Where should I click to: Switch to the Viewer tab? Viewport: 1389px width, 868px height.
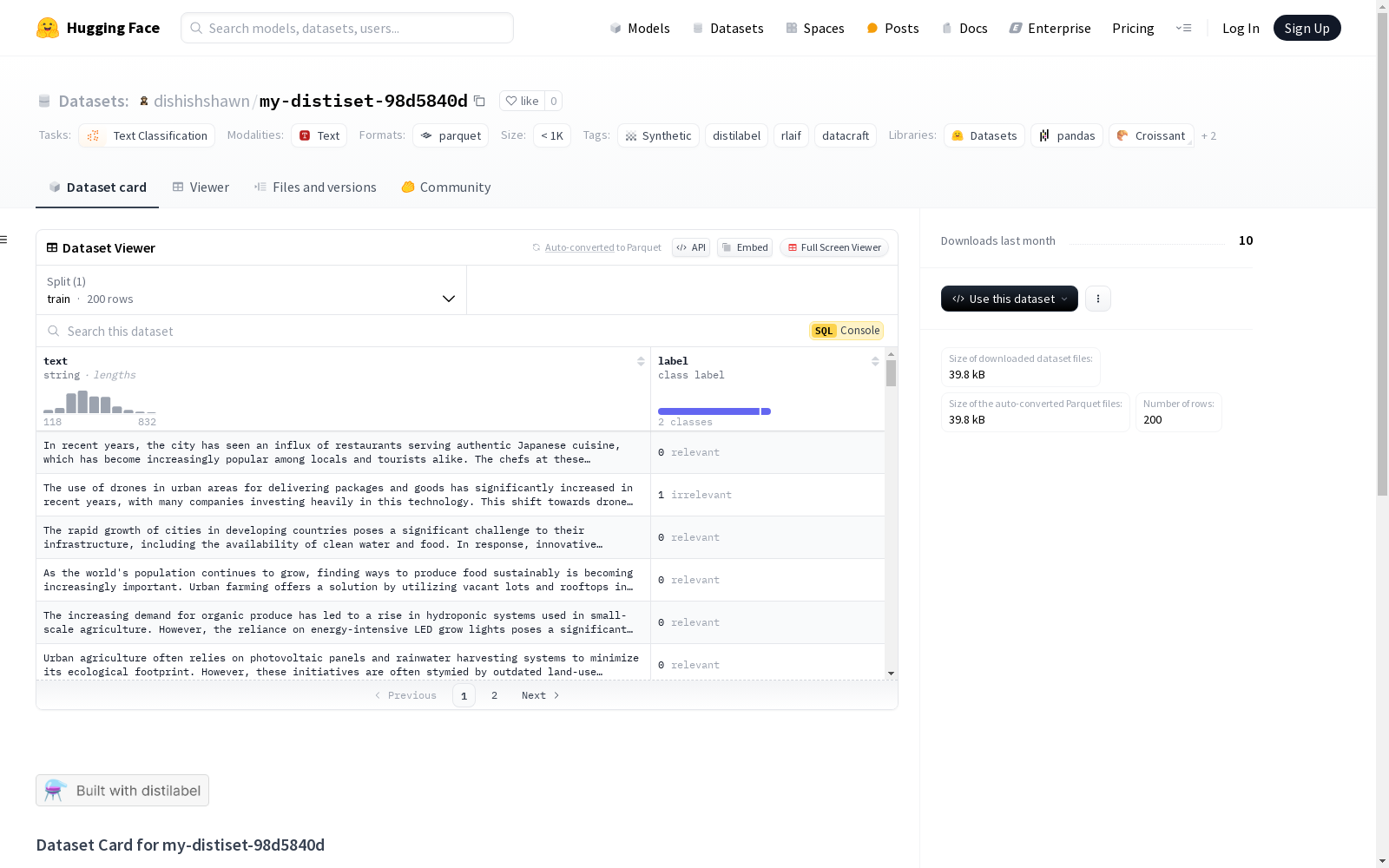[201, 187]
